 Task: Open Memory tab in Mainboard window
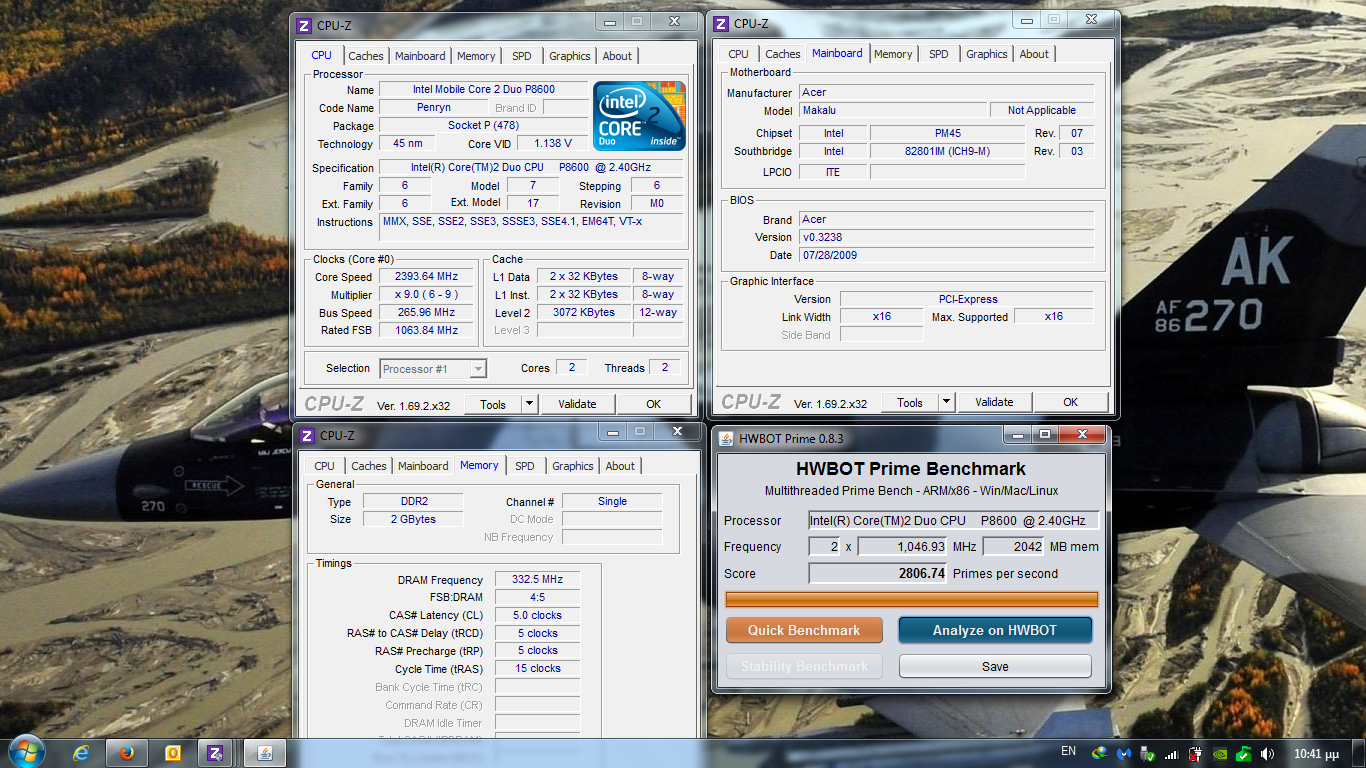(x=893, y=54)
